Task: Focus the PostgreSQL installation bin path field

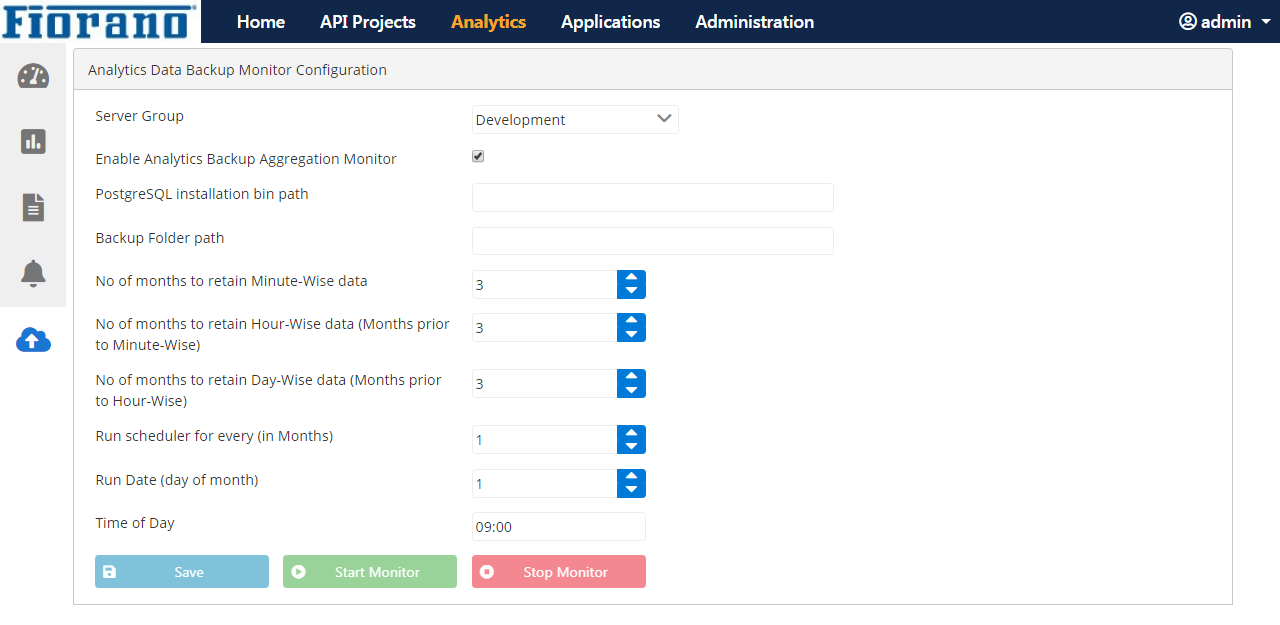Action: (x=653, y=197)
